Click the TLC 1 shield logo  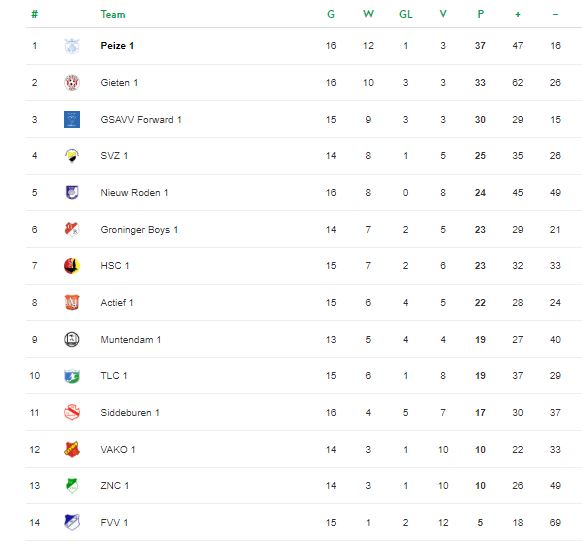(x=72, y=376)
